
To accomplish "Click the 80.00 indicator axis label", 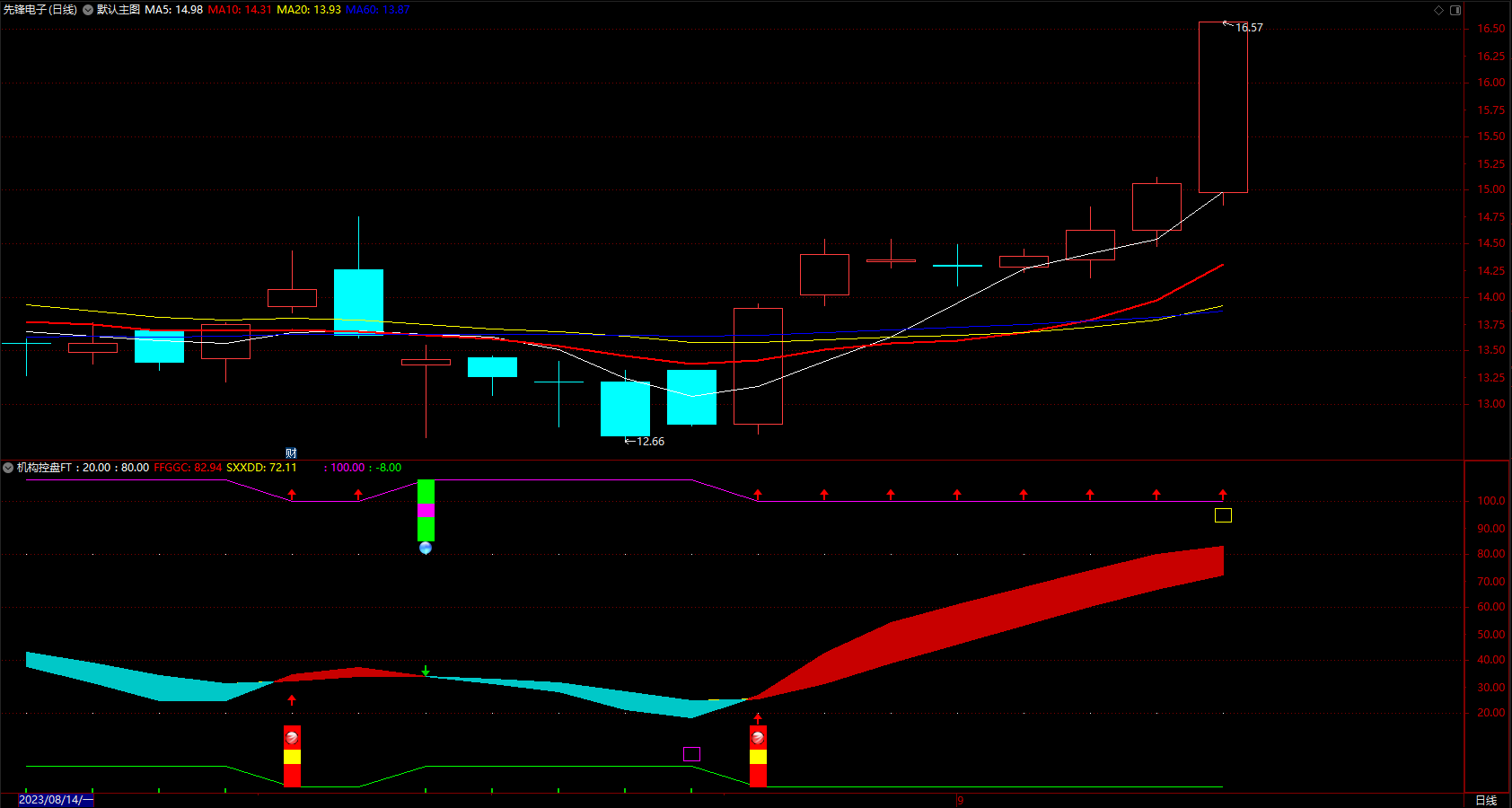I will click(1491, 554).
